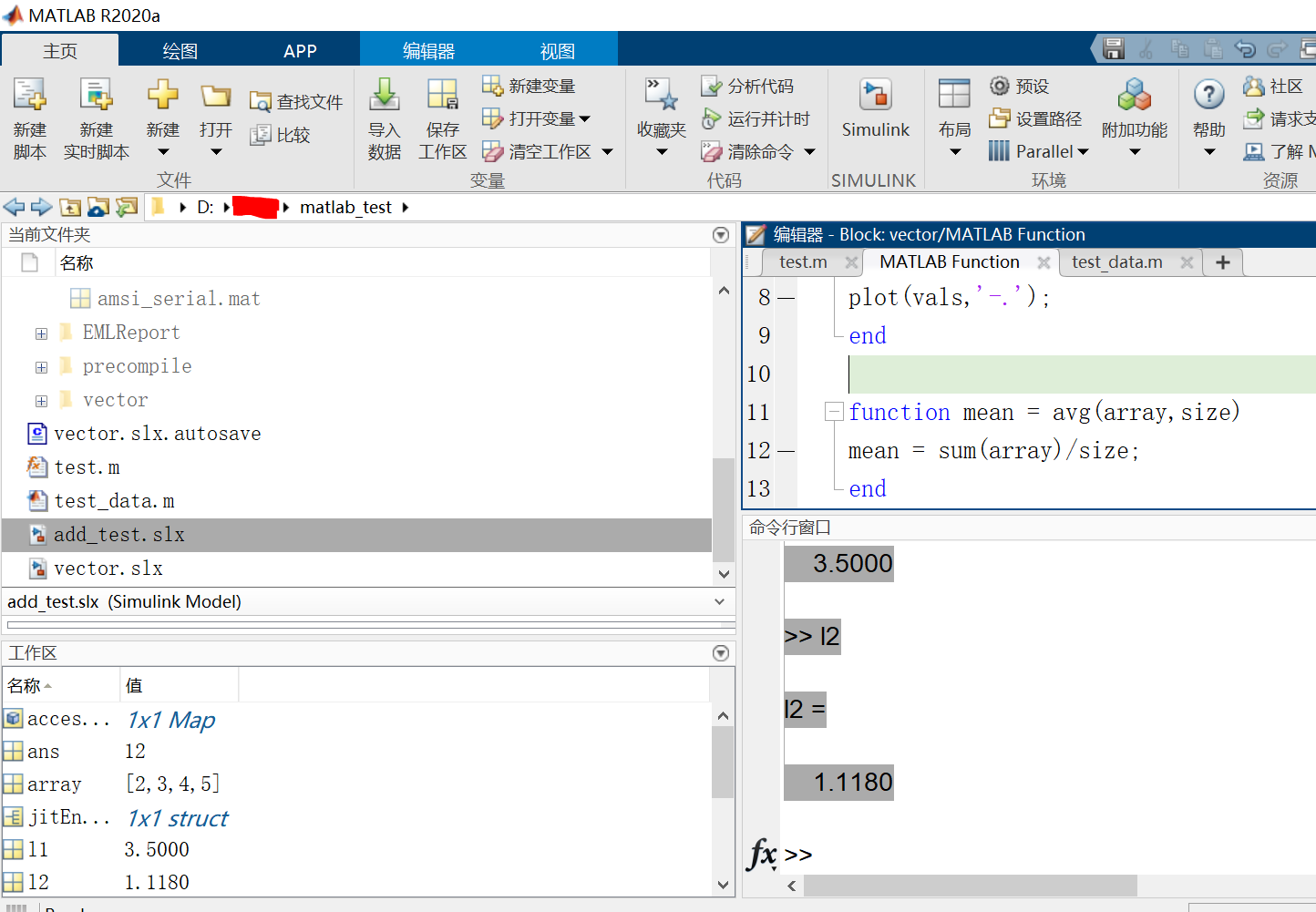Open the test.m editor tab
Viewport: 1316px width, 912px height.
click(803, 262)
